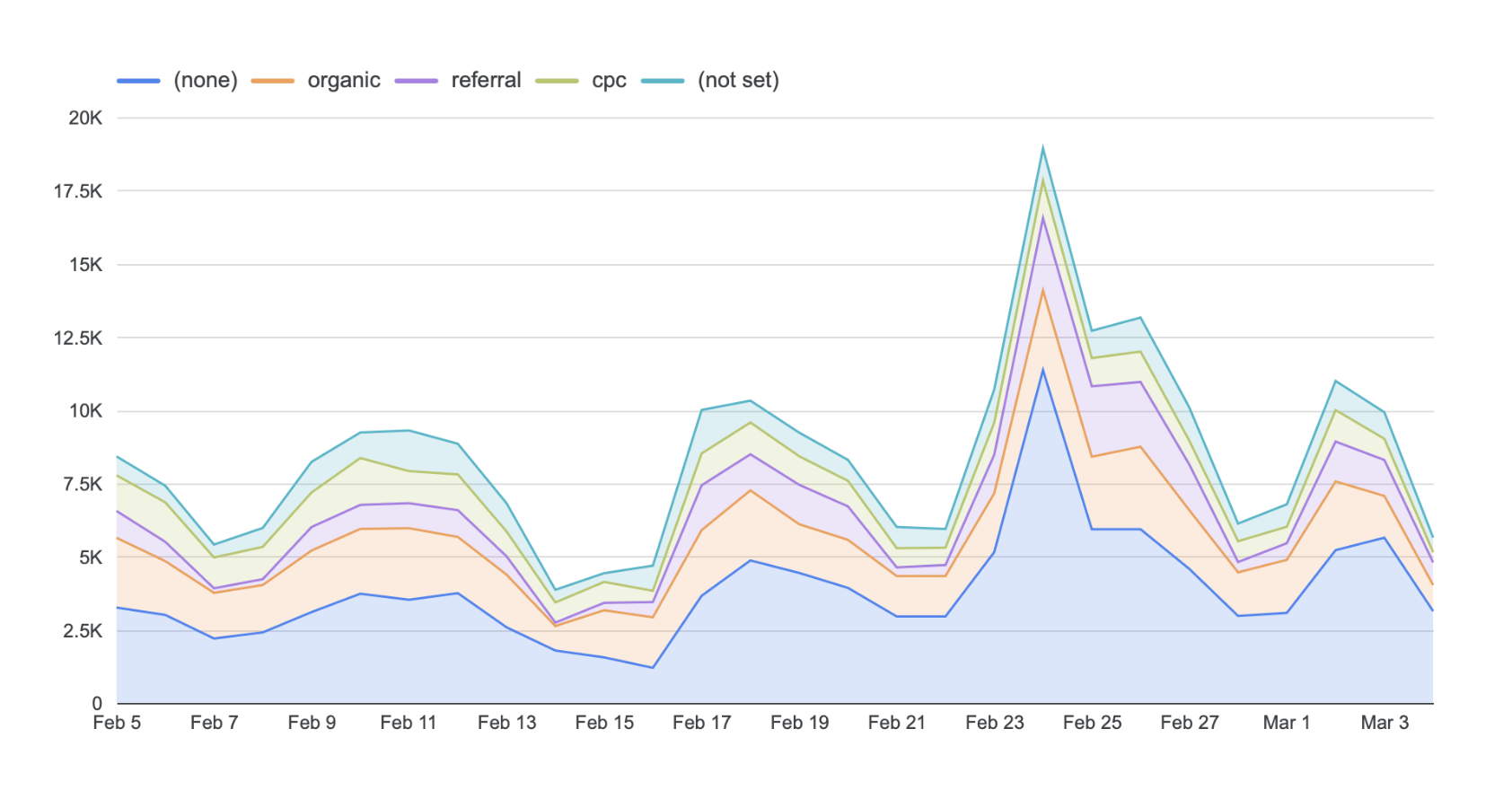
Task: Click the highest peak of the chart
Action: click(1042, 148)
